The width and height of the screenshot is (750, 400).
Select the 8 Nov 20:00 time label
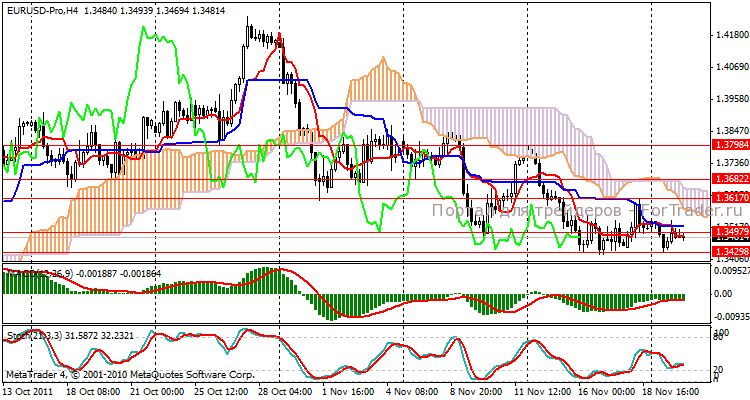click(476, 390)
